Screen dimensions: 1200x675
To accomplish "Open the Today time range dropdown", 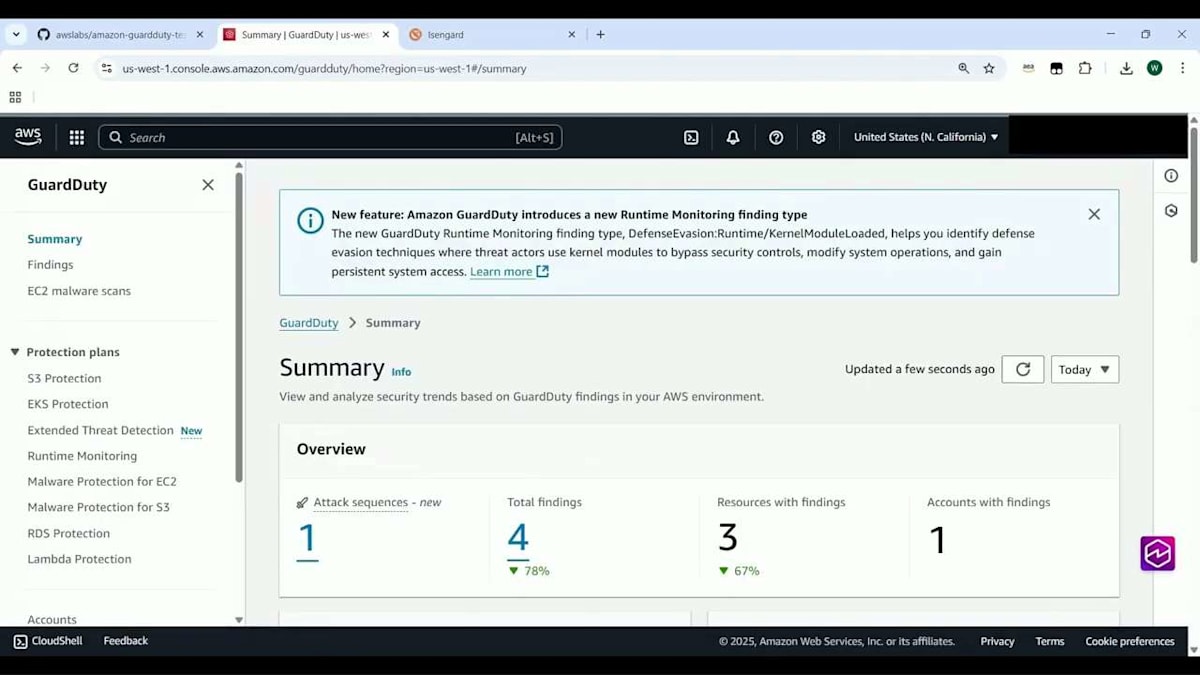I will click(1085, 369).
